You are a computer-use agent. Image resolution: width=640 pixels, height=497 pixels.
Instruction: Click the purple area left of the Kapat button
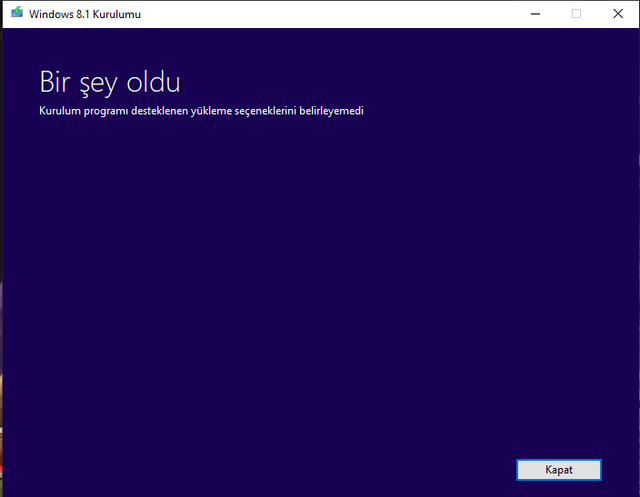coord(400,469)
